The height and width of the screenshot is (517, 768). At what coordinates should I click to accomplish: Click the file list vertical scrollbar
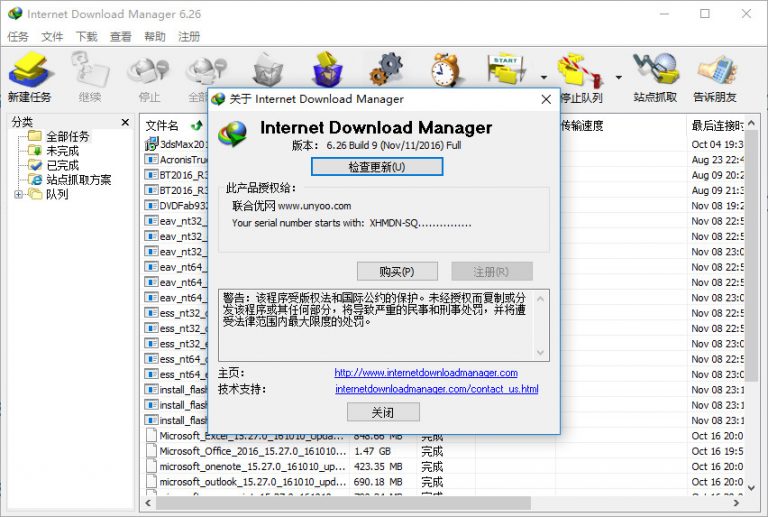point(759,300)
